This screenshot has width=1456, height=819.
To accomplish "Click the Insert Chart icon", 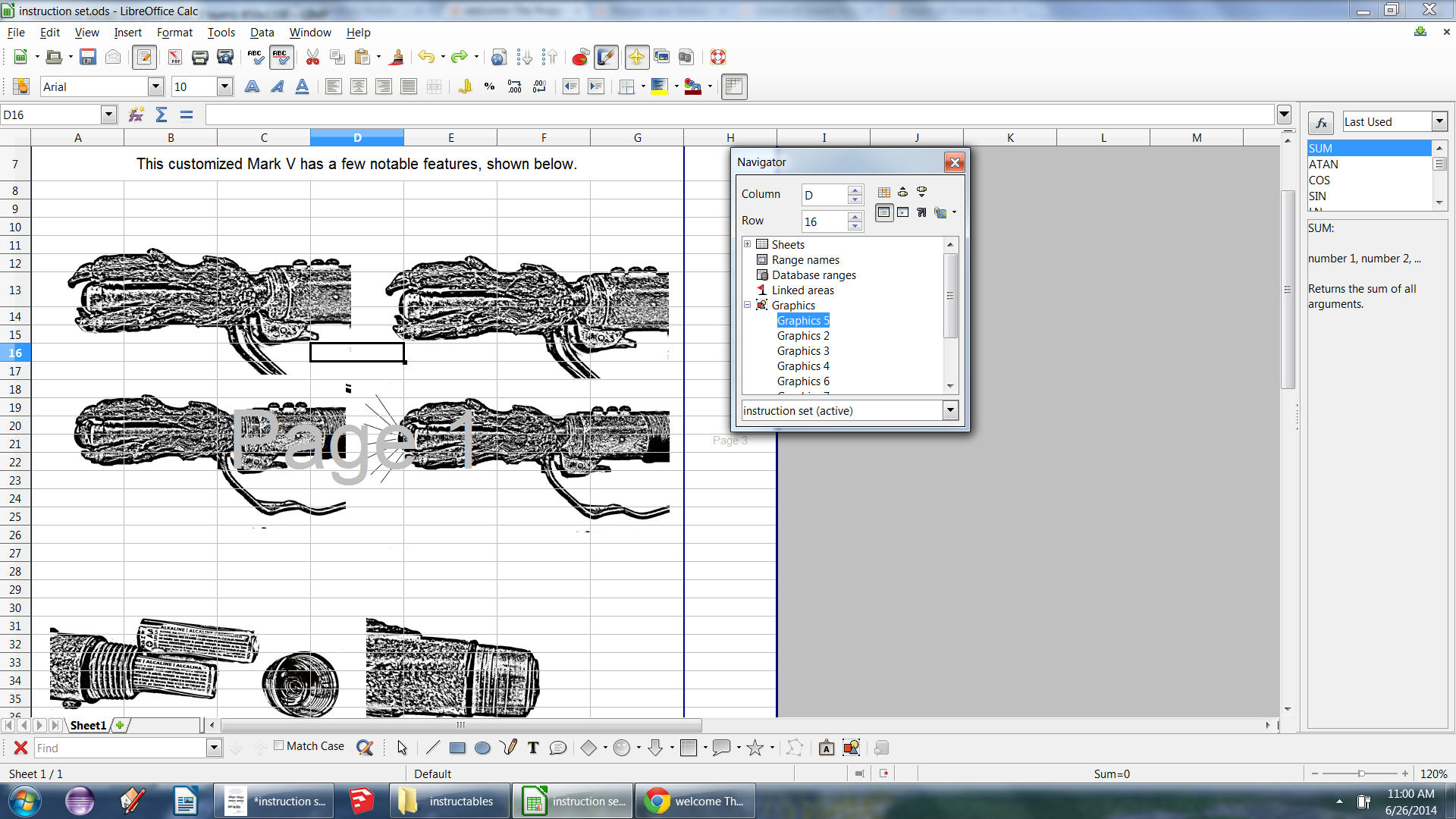I will 580,58.
